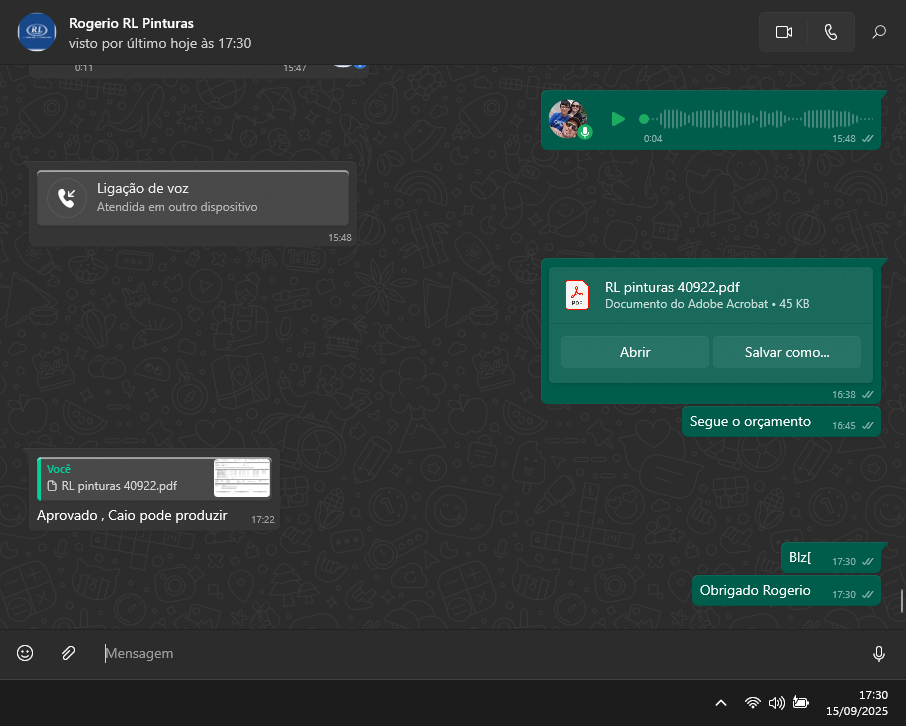Screen dimensions: 906x726
Task: Open the Wi-Fi network status icon
Action: pyautogui.click(x=752, y=703)
